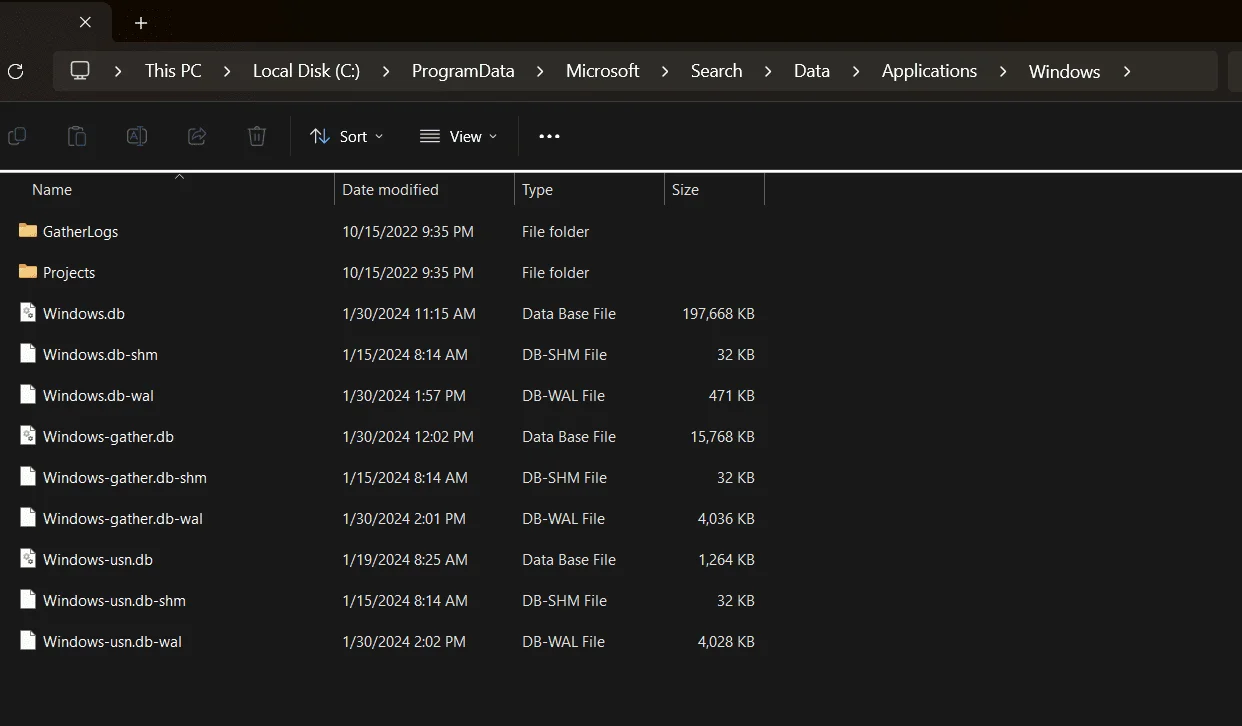Select the Projects folder name
This screenshot has height=726, width=1242.
[x=69, y=272]
